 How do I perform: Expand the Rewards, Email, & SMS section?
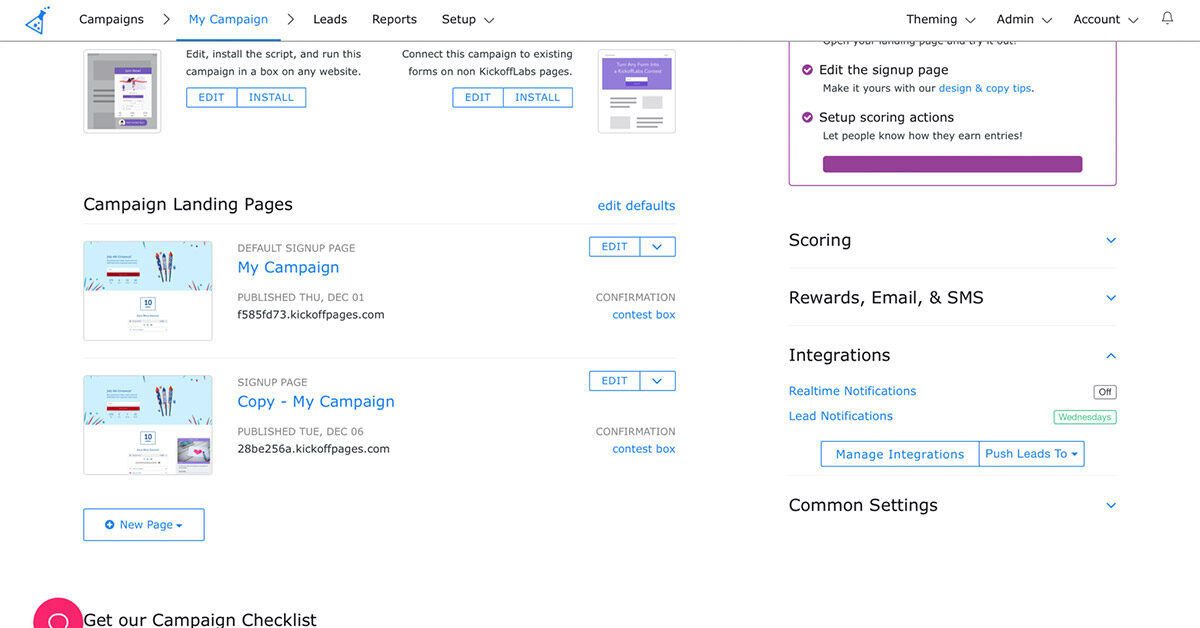[1110, 298]
